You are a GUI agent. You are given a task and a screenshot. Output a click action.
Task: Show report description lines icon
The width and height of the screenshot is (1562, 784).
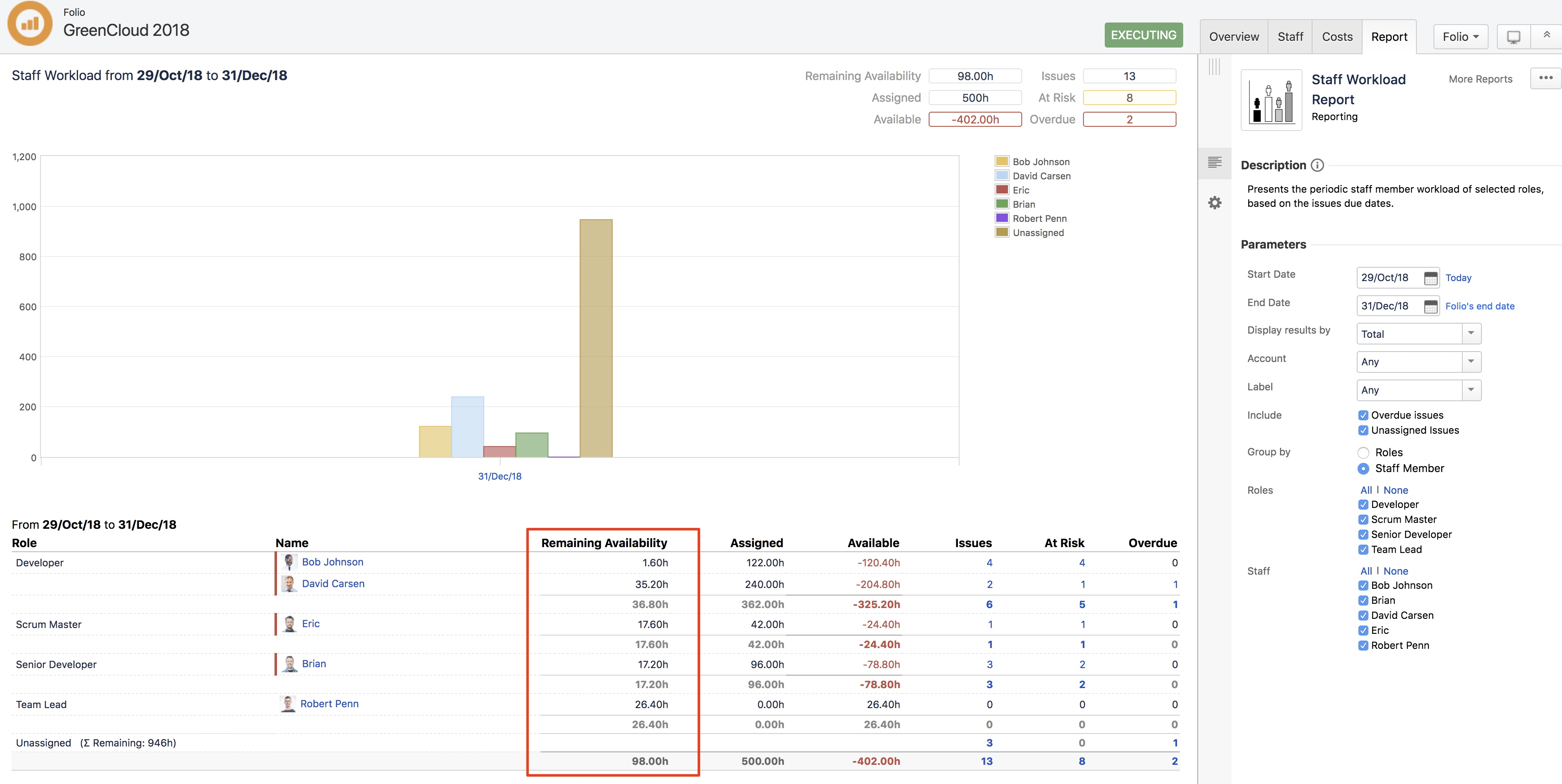(1214, 162)
